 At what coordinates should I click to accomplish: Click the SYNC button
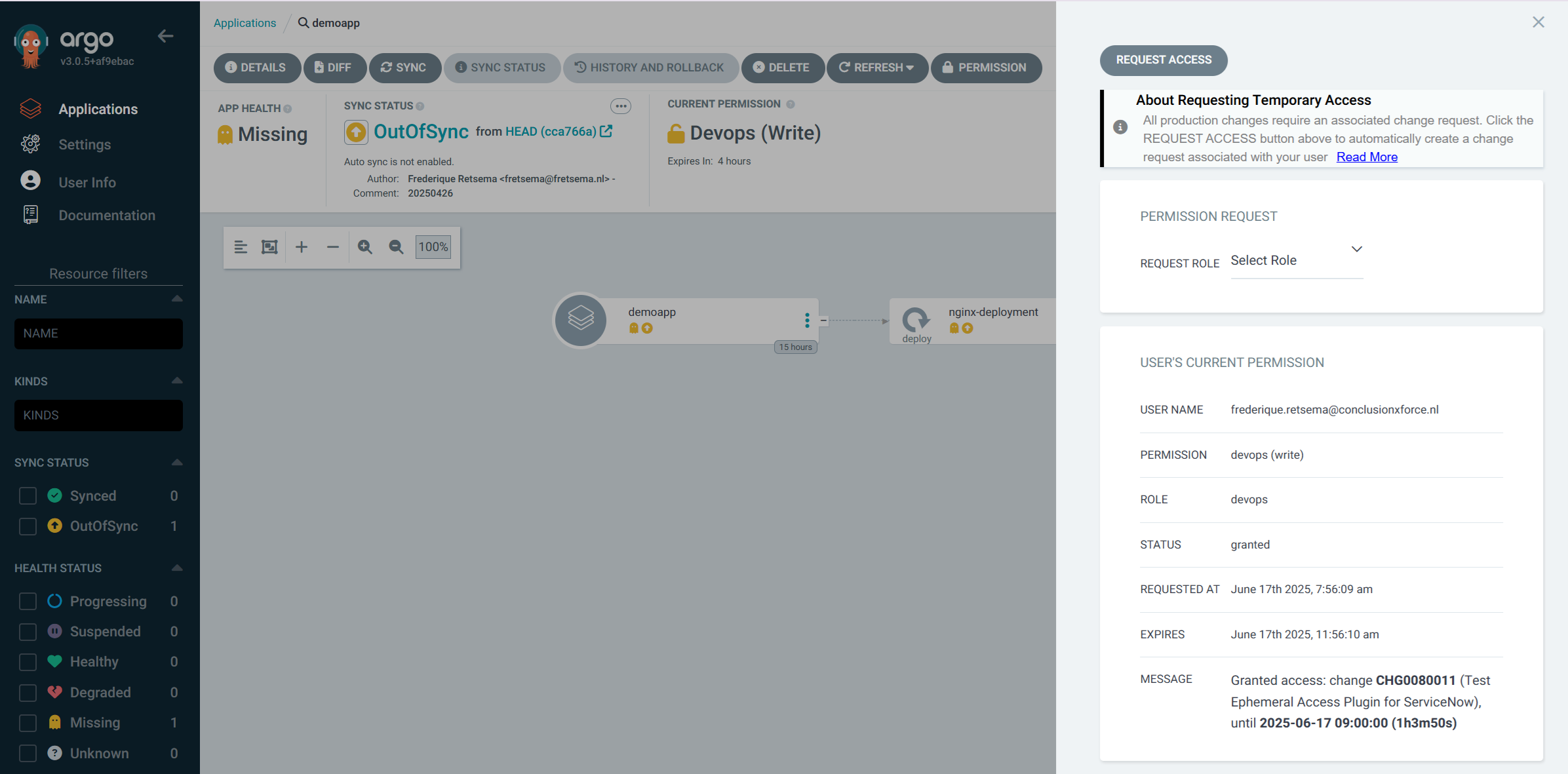404,68
